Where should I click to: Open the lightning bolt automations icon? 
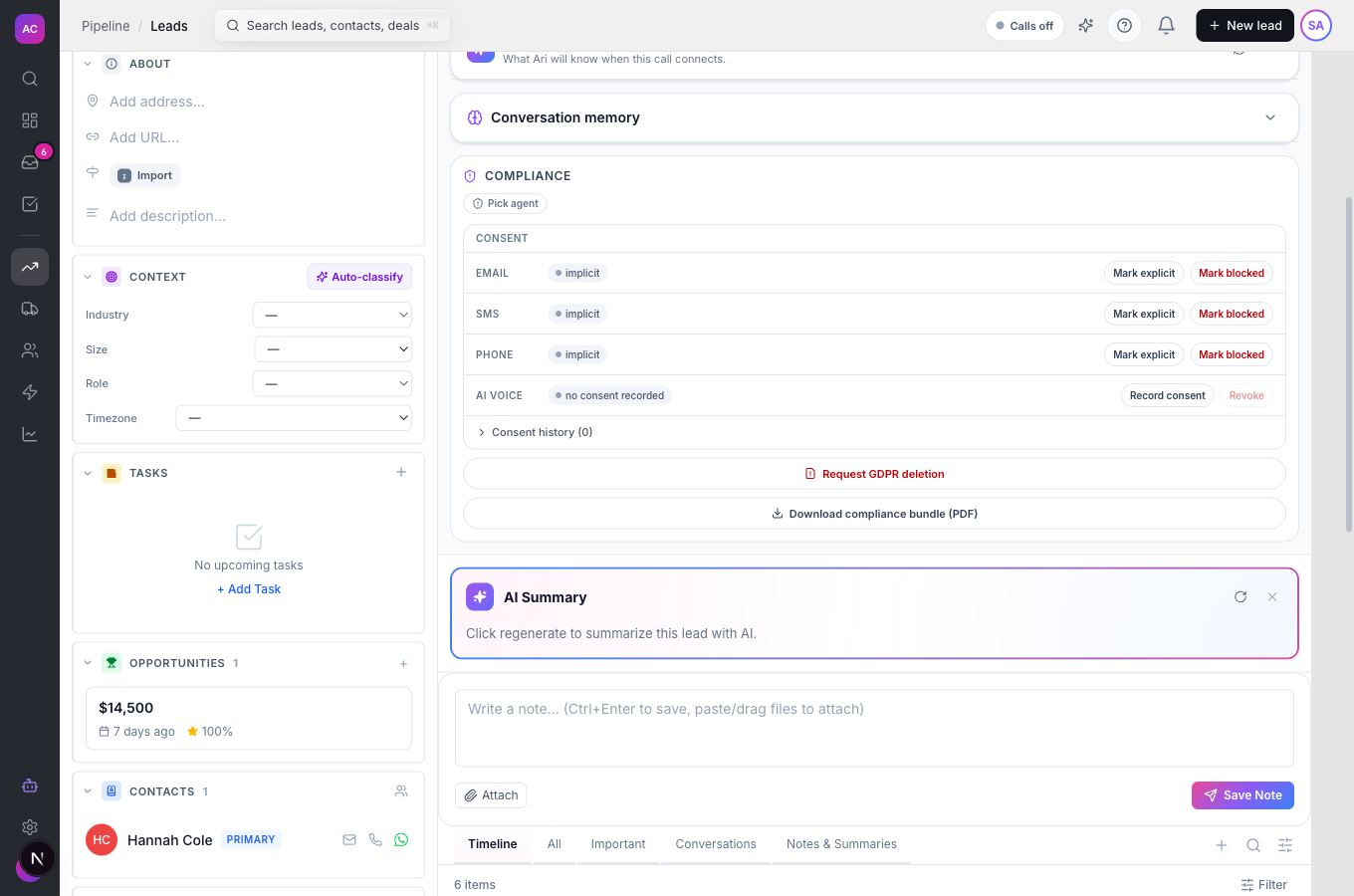coord(30,392)
